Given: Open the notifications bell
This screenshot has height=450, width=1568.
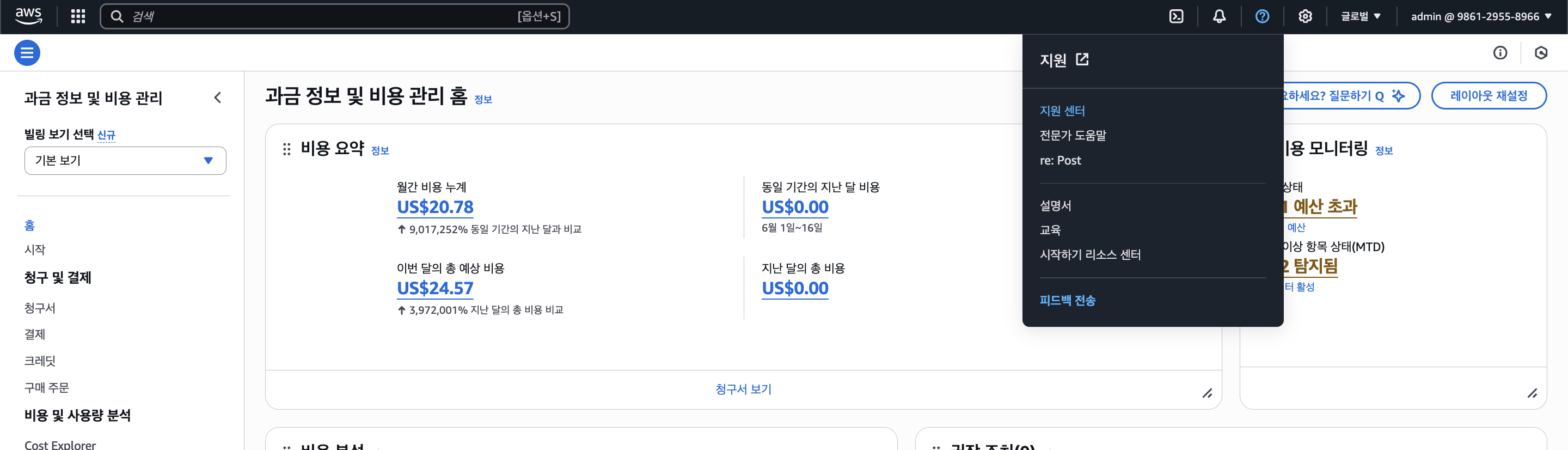Looking at the screenshot, I should (1219, 16).
